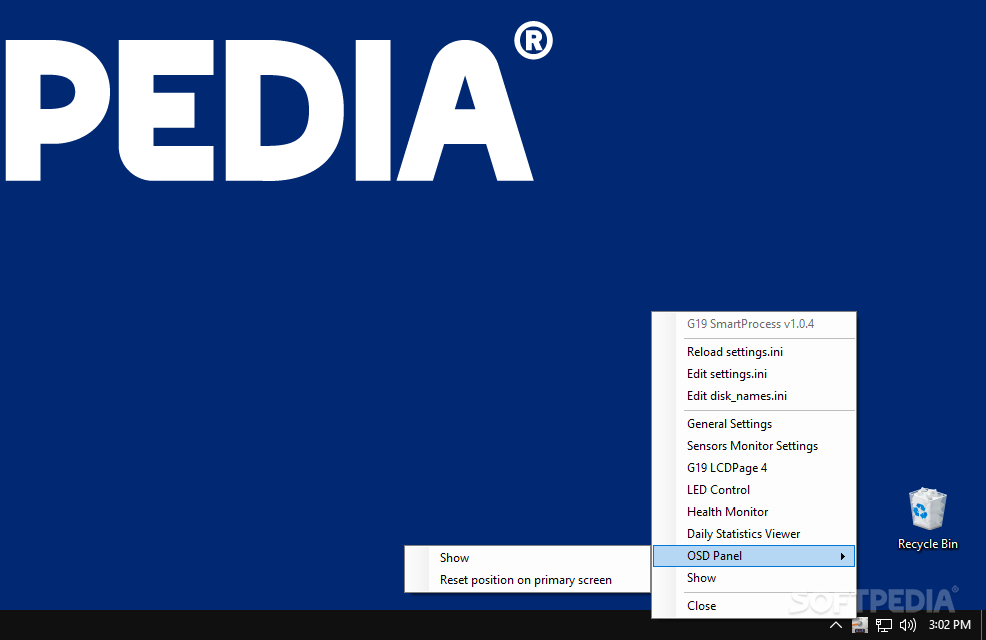Viewport: 986px width, 640px height.
Task: Expand the OSD Panel submenu
Action: coord(754,556)
